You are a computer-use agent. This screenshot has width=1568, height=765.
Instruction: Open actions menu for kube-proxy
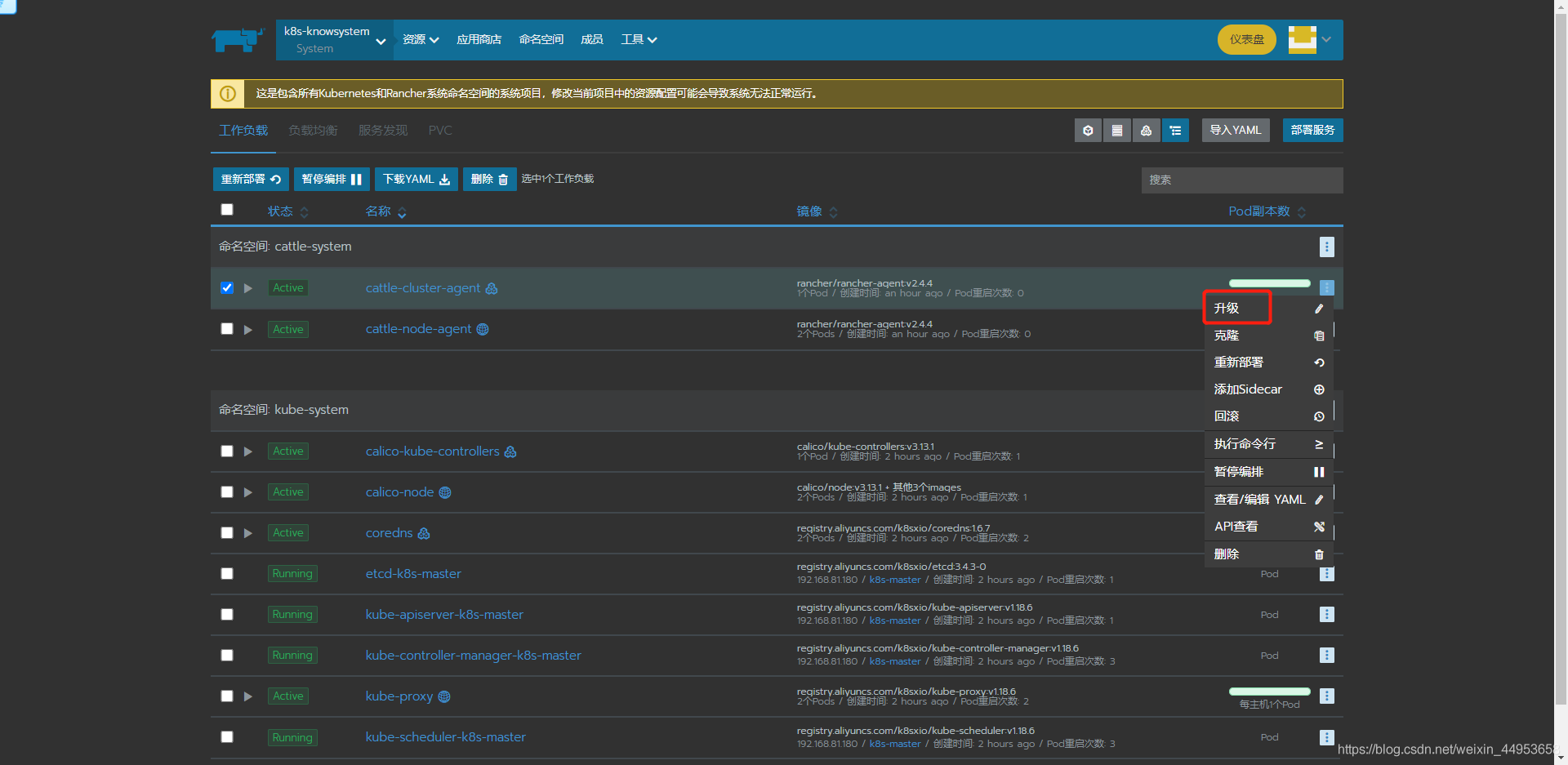[x=1327, y=696]
